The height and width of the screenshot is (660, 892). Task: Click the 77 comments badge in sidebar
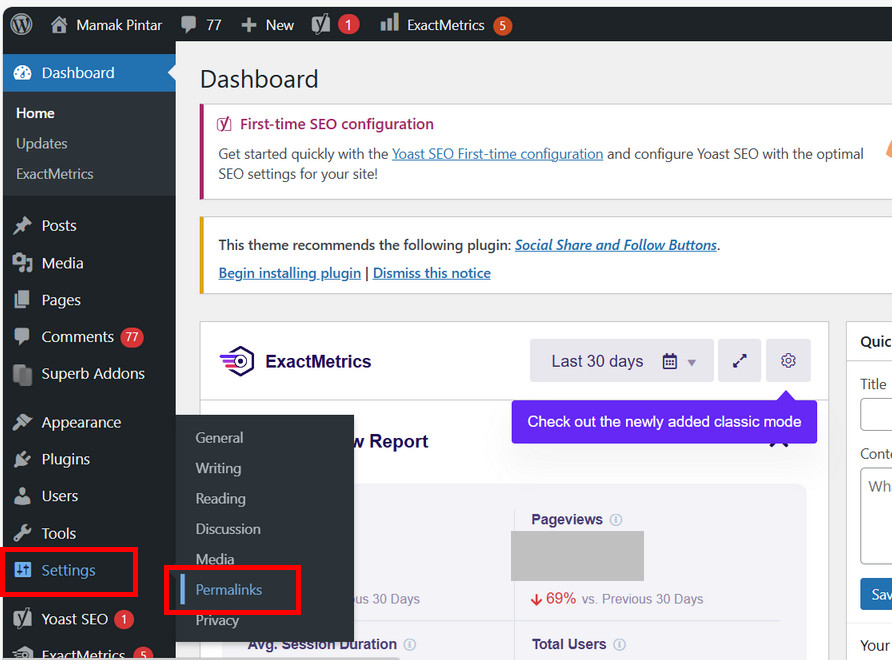tap(131, 337)
